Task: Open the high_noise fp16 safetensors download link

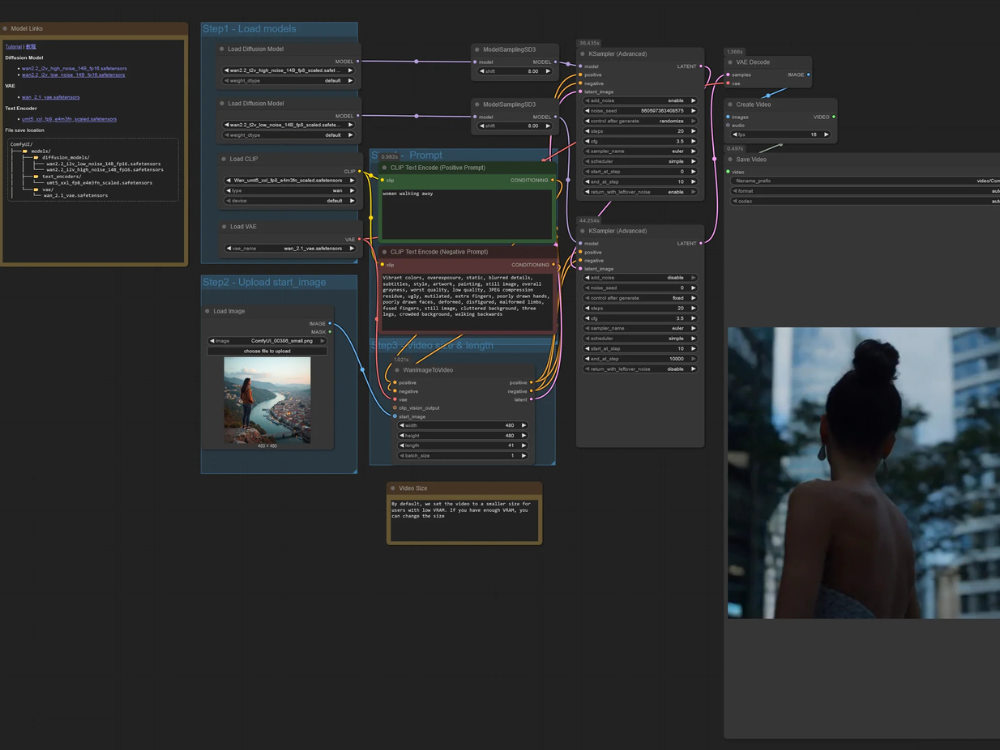Action: click(74, 68)
